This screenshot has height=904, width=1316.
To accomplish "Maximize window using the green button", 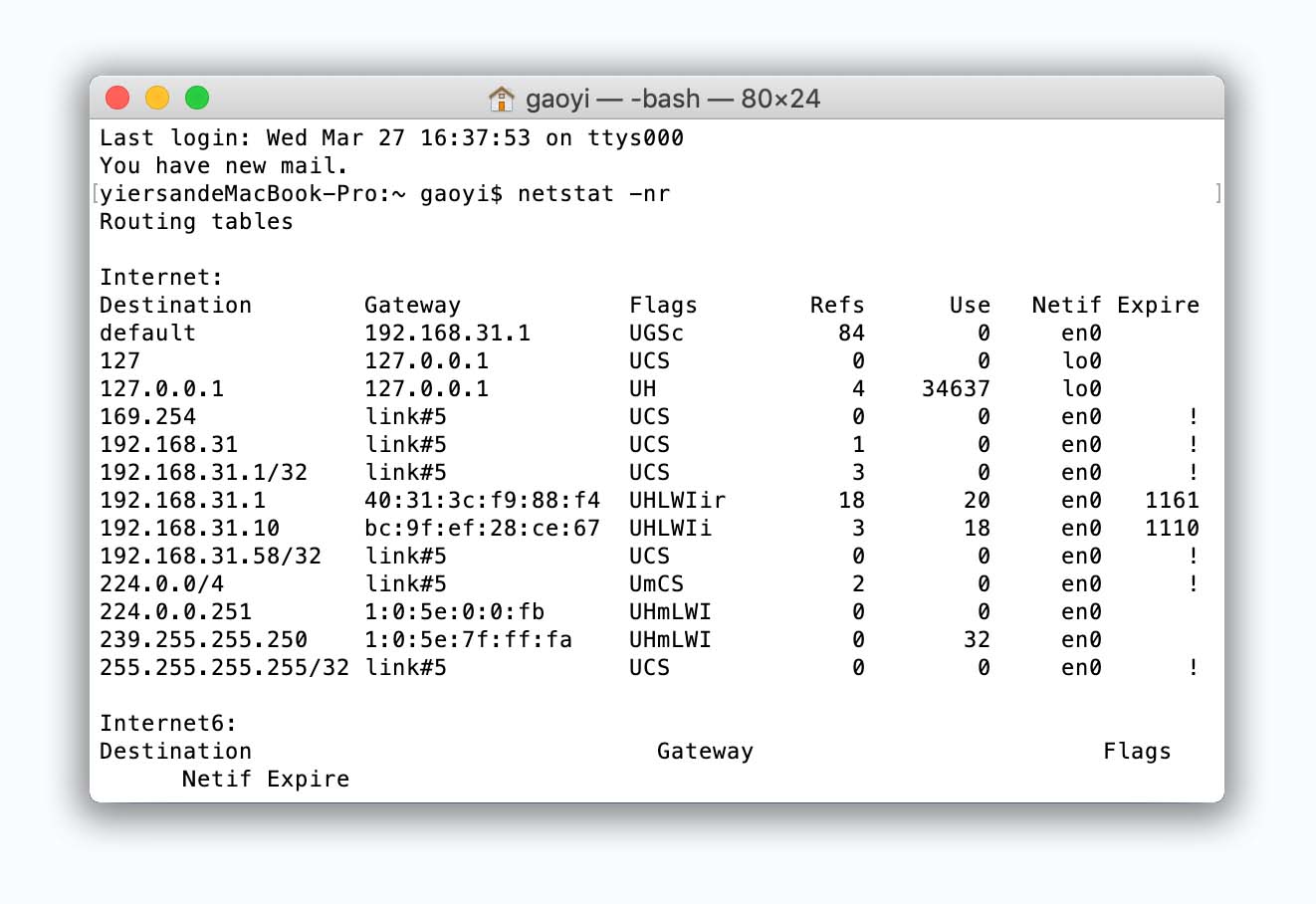I will (197, 98).
